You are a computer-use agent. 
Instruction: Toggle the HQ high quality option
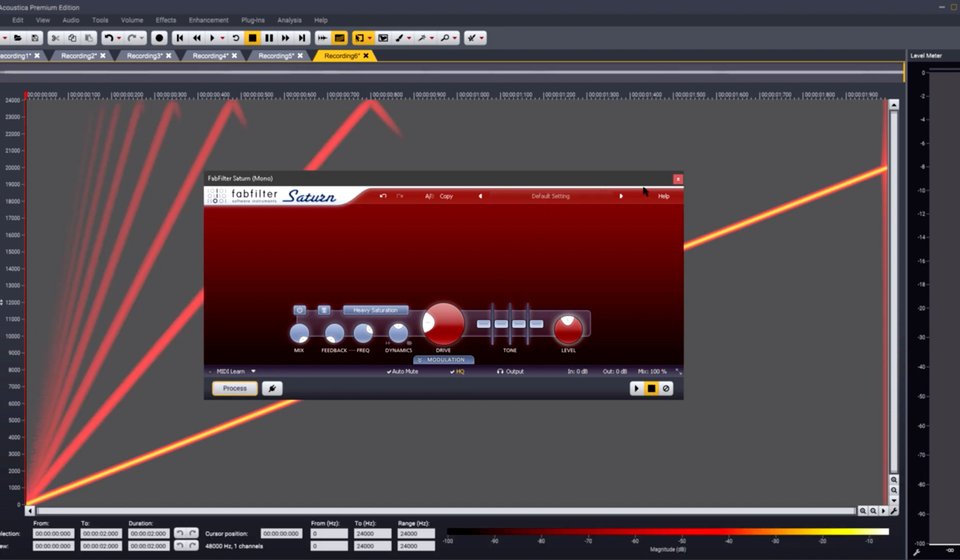click(x=457, y=371)
